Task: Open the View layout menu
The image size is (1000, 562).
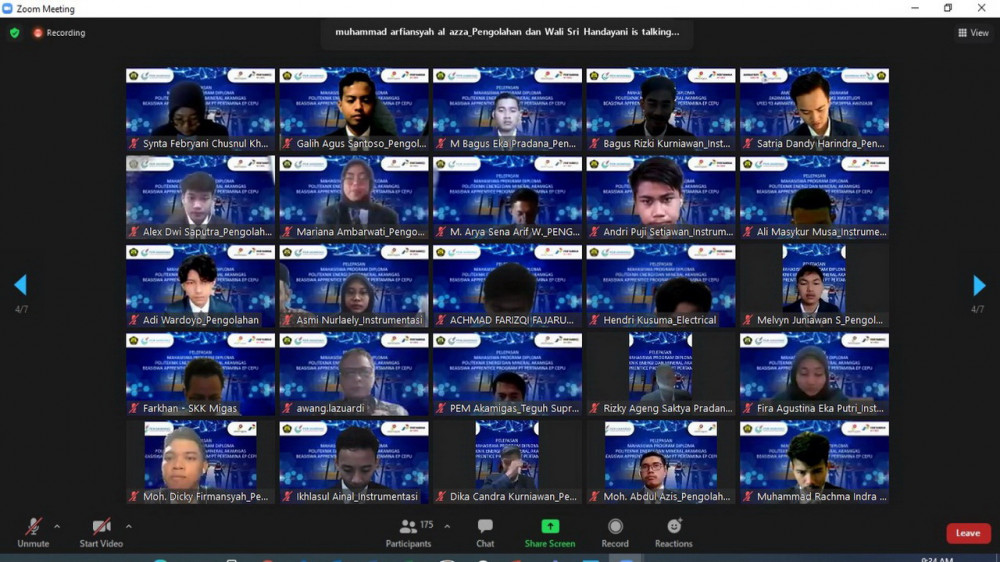Action: [973, 33]
